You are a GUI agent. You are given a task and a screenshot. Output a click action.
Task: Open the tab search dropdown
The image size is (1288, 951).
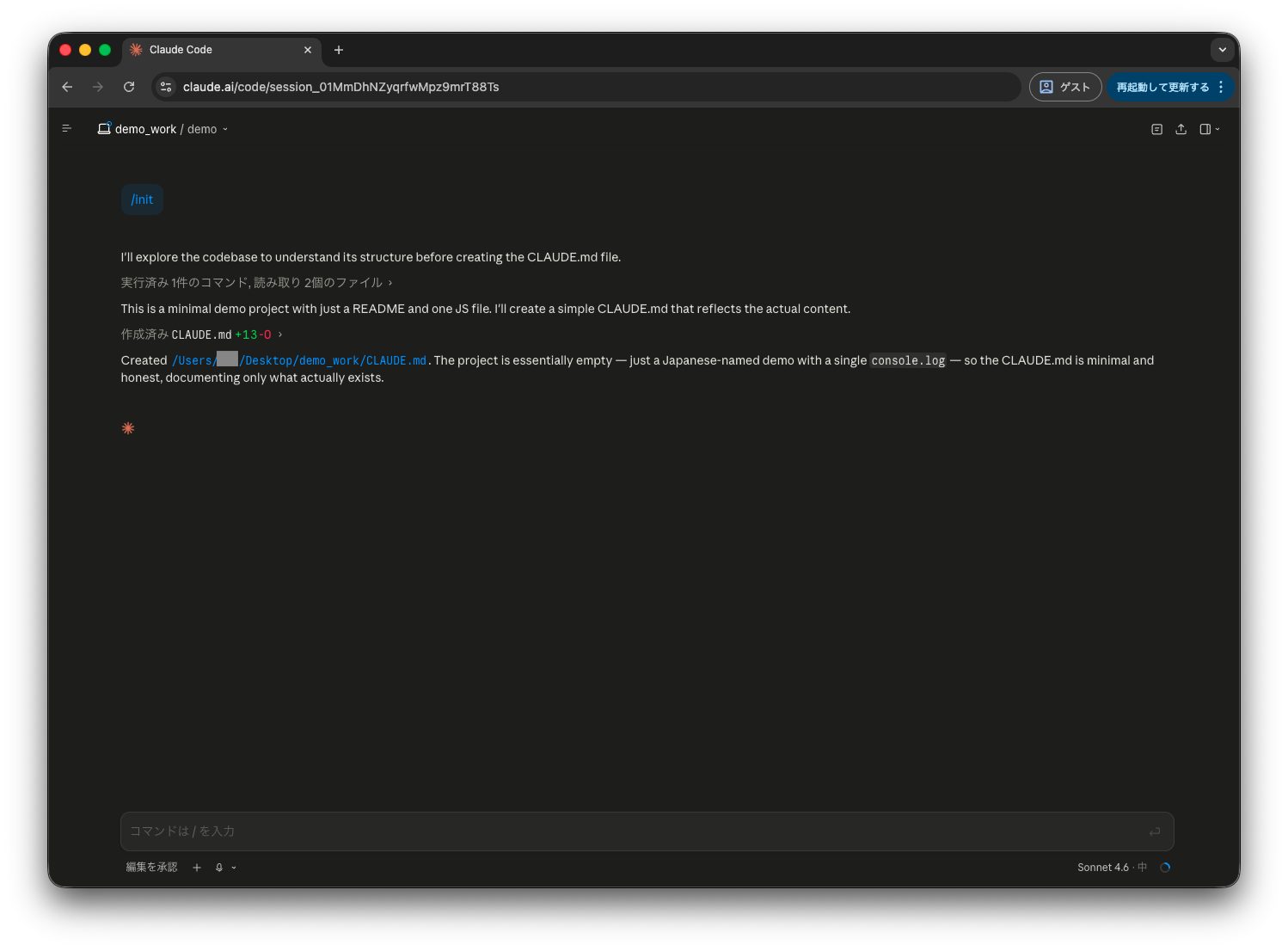pyautogui.click(x=1223, y=50)
